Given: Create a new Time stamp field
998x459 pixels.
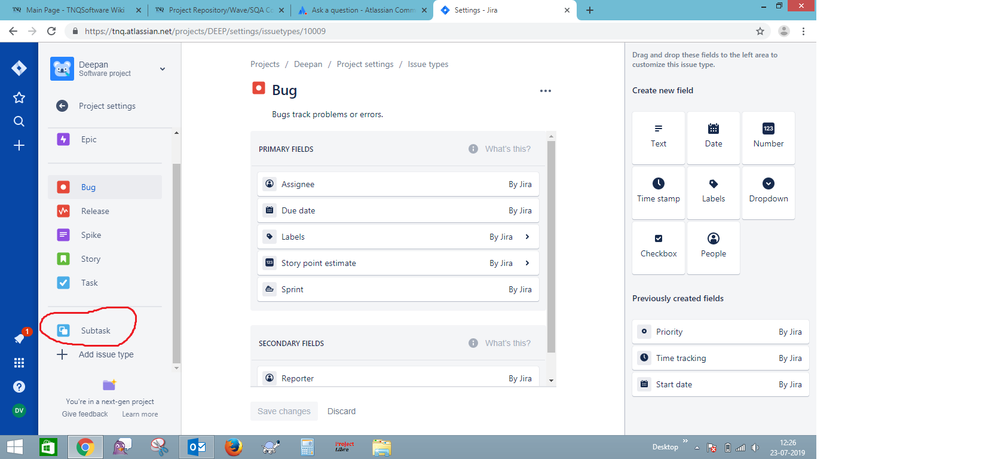Looking at the screenshot, I should [x=659, y=192].
